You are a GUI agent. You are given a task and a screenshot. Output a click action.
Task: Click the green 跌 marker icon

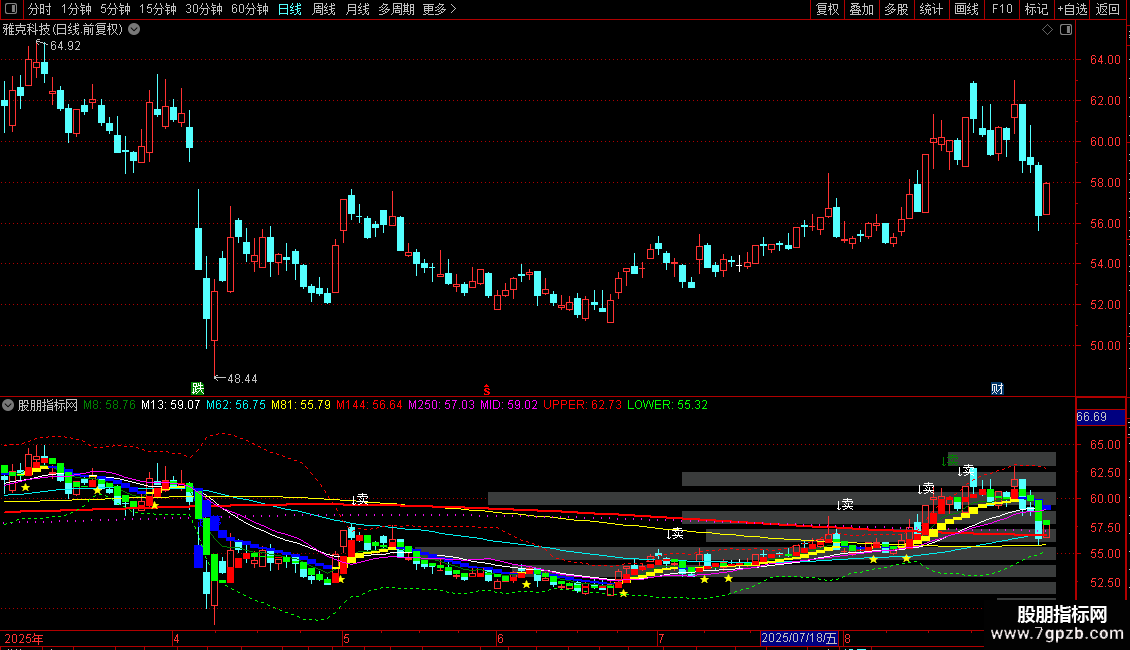pyautogui.click(x=197, y=388)
